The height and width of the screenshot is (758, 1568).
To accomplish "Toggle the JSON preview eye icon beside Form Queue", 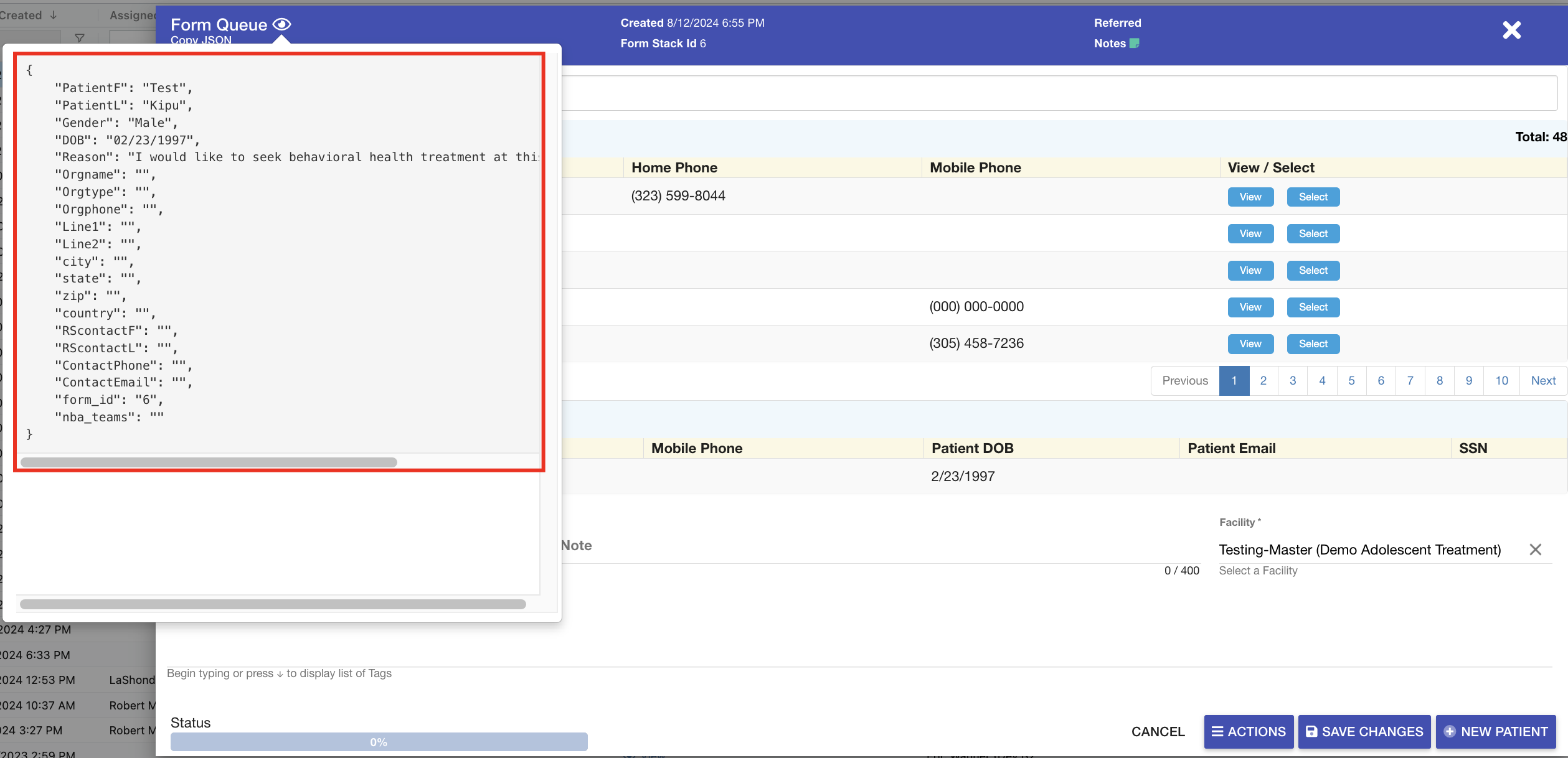I will coord(281,24).
